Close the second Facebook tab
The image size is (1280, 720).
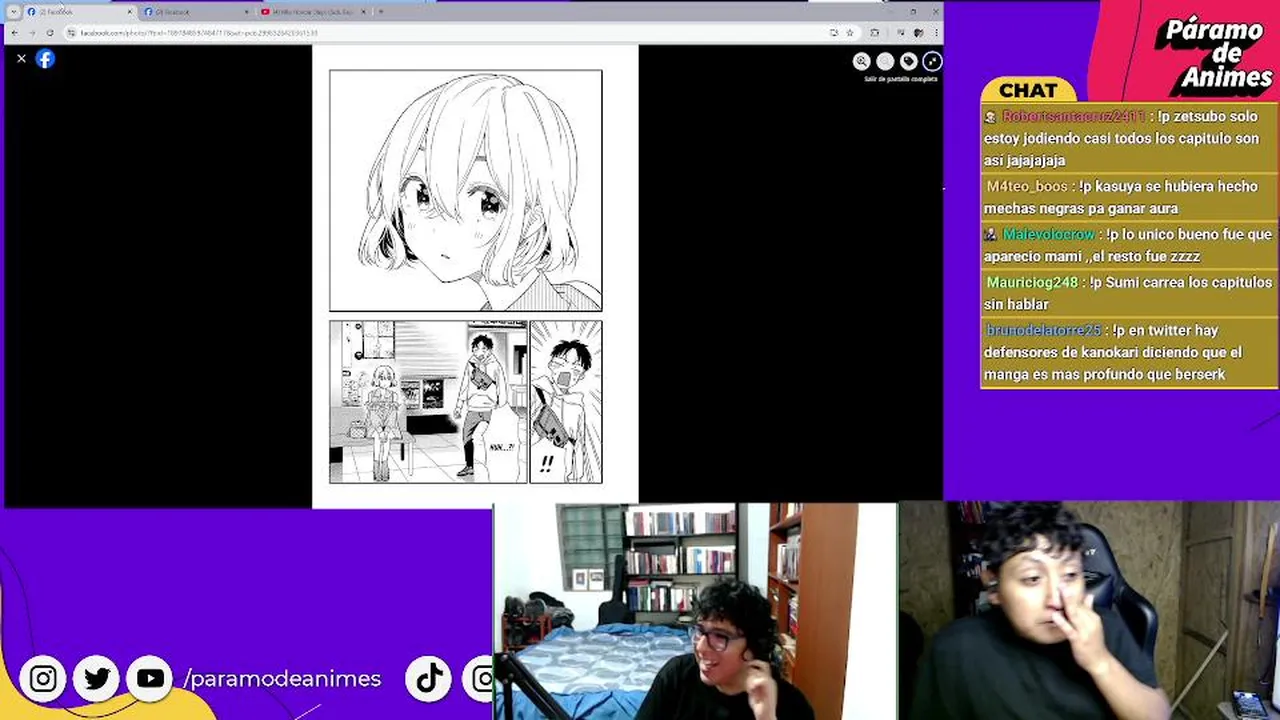pos(246,12)
